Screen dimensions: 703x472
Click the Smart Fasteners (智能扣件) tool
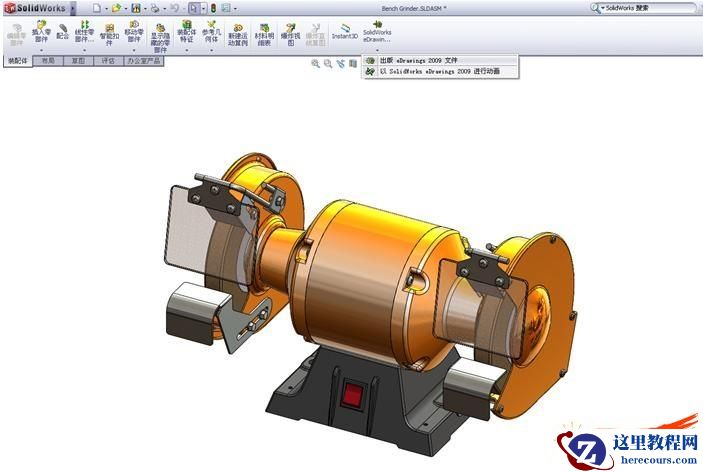pyautogui.click(x=109, y=35)
